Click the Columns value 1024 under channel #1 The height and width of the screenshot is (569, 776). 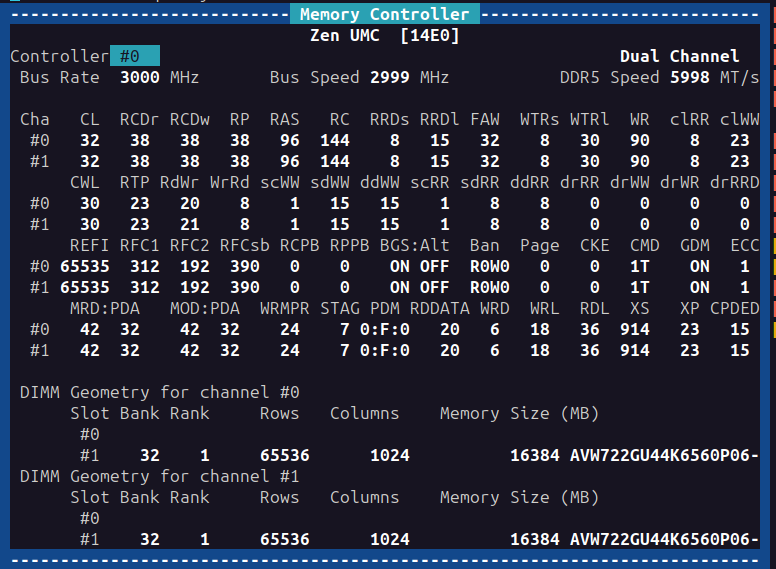click(389, 540)
